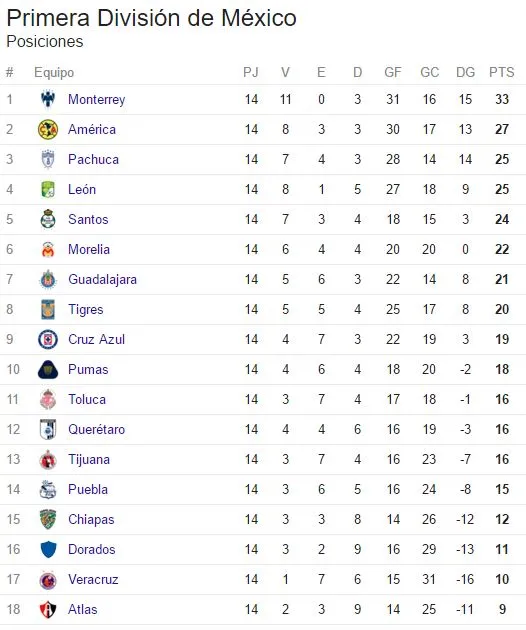Click the Dorados blue shield icon

pos(48,550)
